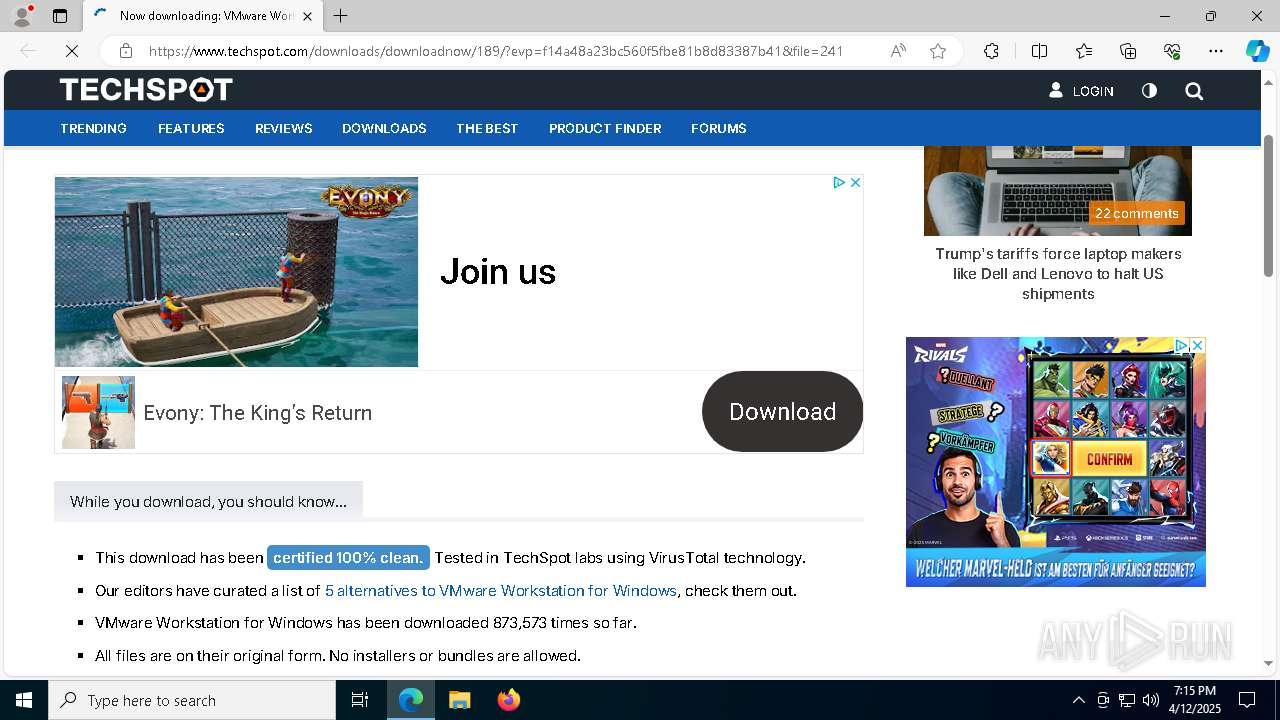Open Edge Settings and more menu
The image size is (1280, 720).
1216,51
